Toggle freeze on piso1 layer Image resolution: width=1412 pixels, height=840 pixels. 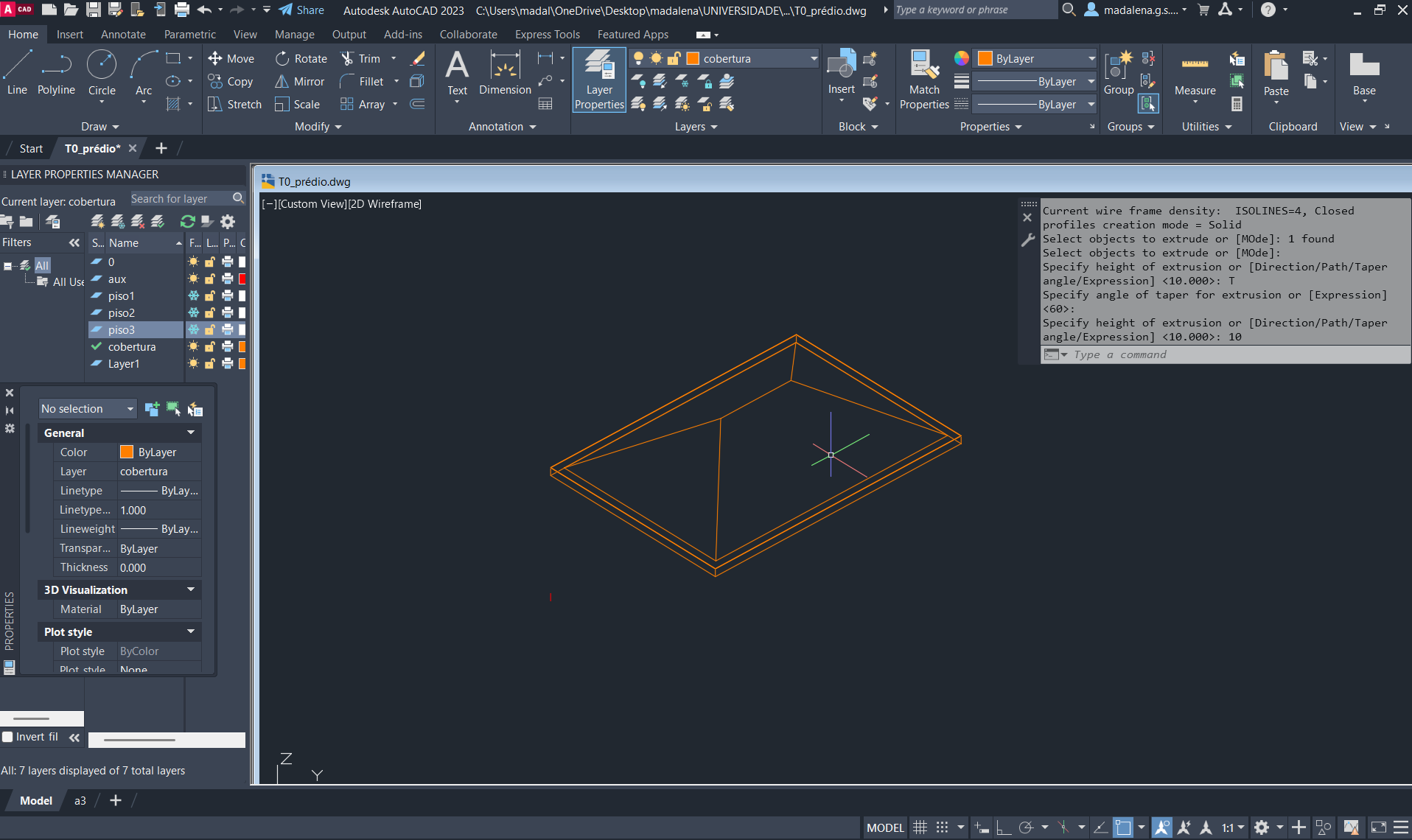tap(193, 296)
